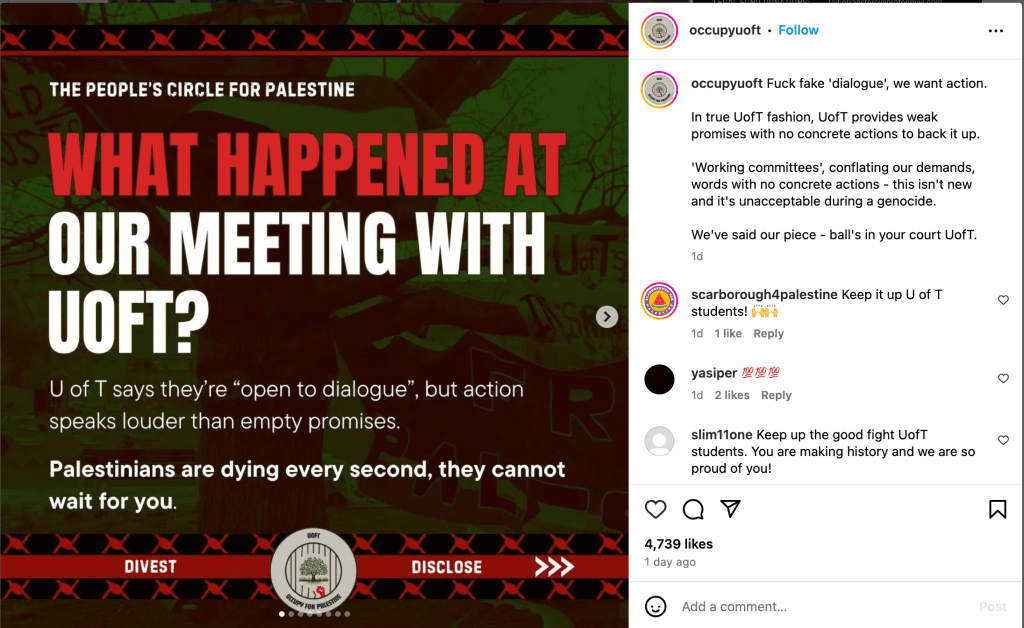Jump to second carousel dot indicator
This screenshot has width=1024, height=628.
pyautogui.click(x=291, y=614)
